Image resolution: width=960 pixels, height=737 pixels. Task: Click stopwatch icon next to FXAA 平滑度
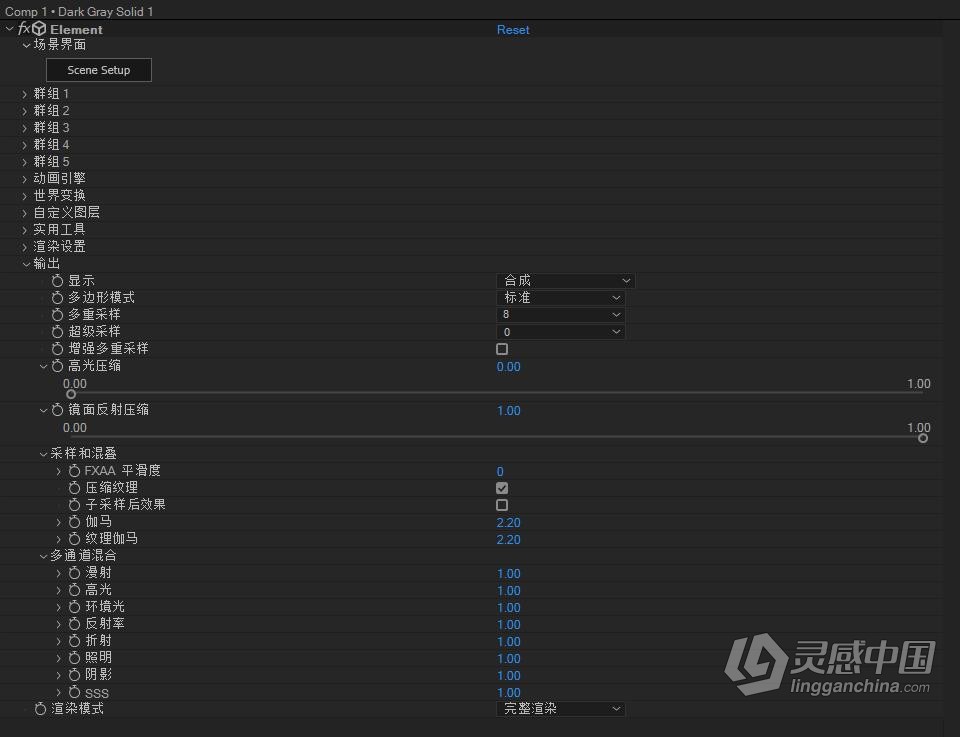pos(75,471)
